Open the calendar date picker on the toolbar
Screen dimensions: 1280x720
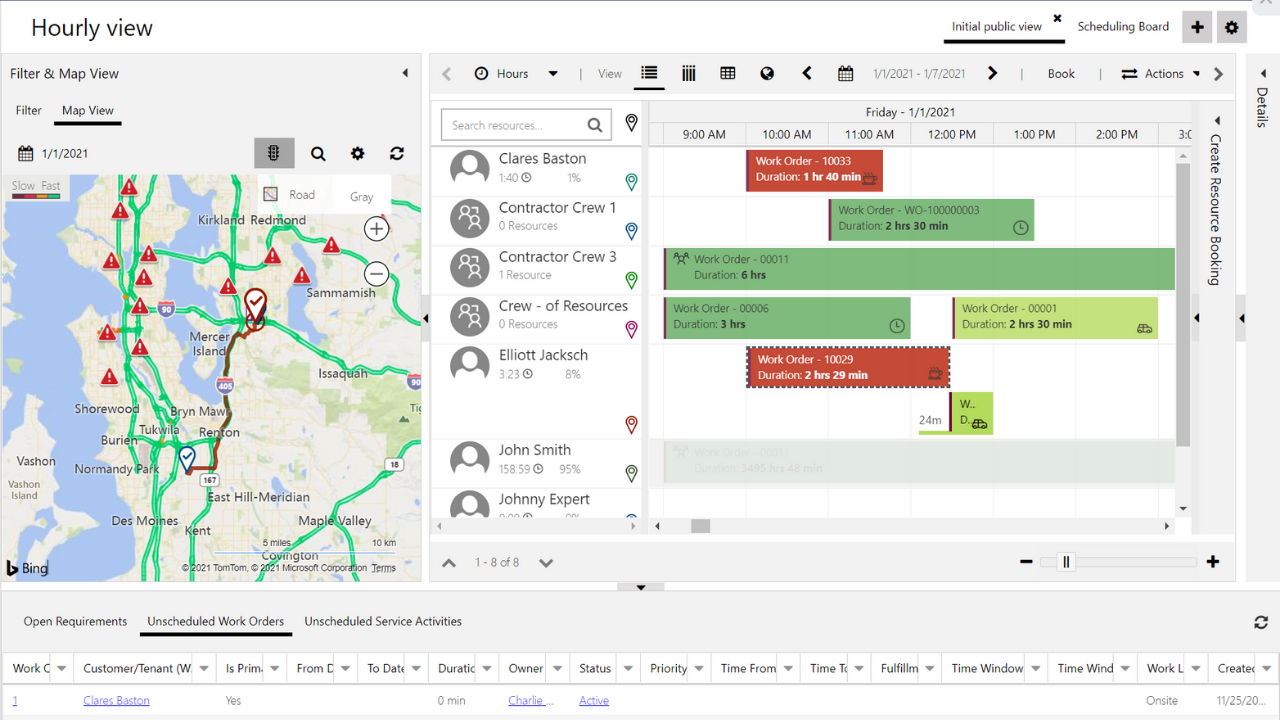[845, 73]
